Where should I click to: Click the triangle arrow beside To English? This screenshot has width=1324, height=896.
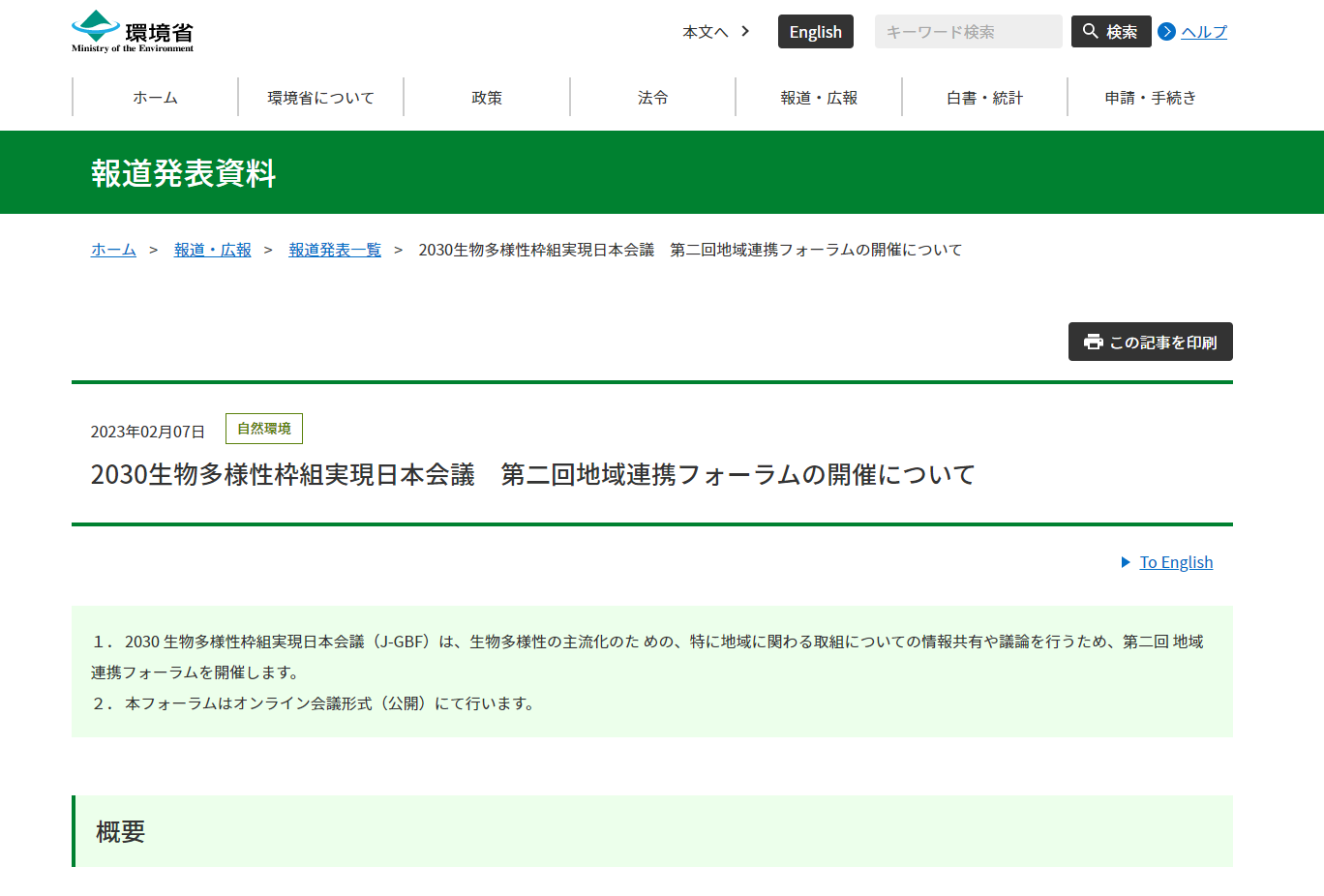[x=1126, y=562]
